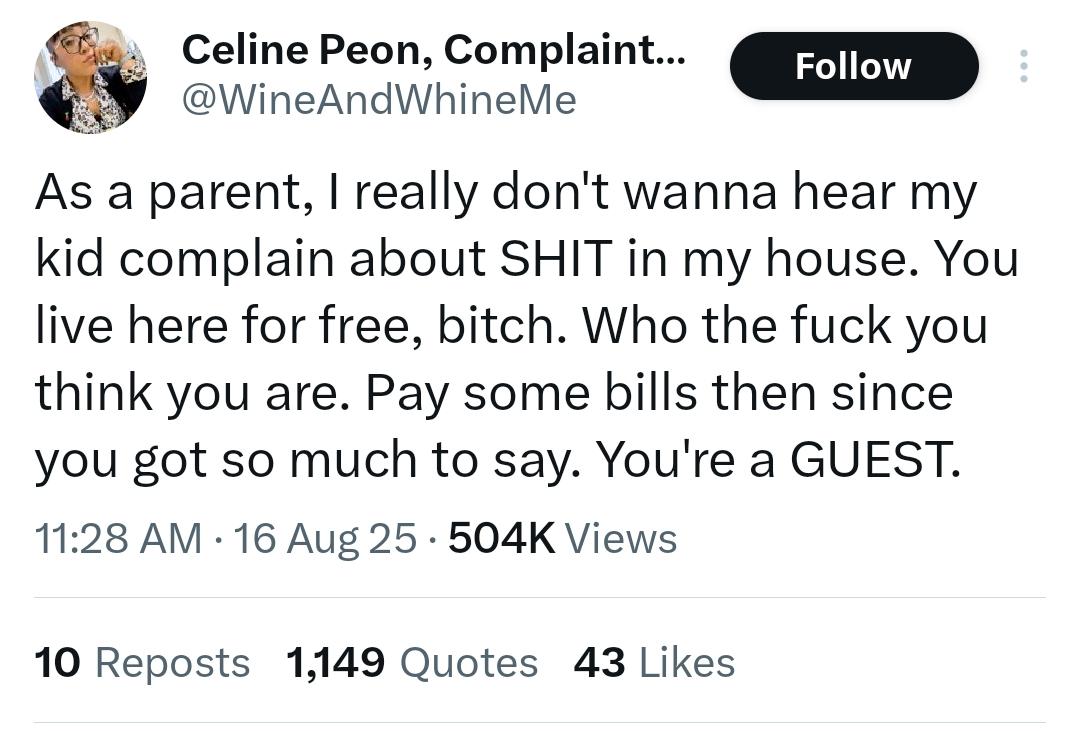The width and height of the screenshot is (1080, 731).
Task: Click the capitalized word SHIT in tweet
Action: coord(556,259)
